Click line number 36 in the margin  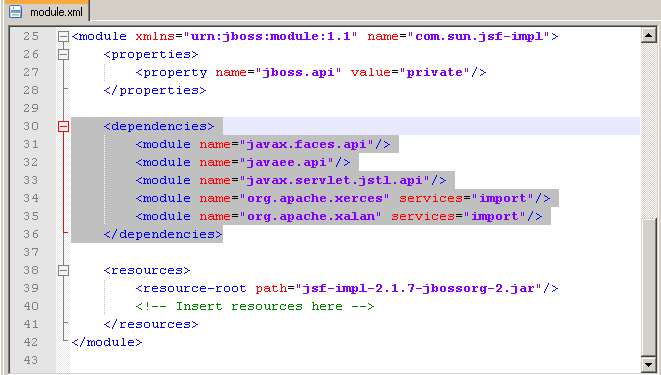point(31,234)
